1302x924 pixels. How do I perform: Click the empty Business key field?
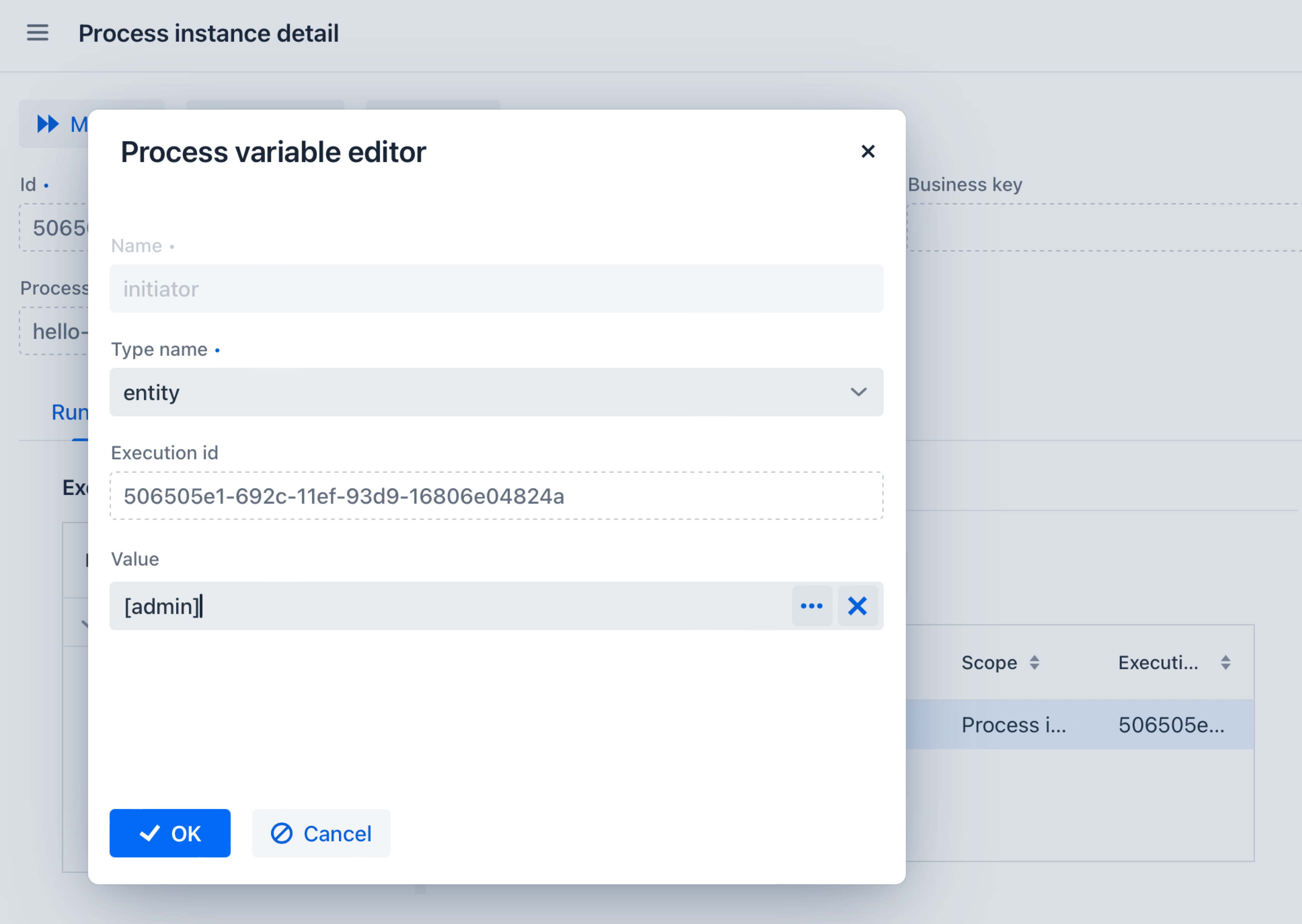(1104, 228)
